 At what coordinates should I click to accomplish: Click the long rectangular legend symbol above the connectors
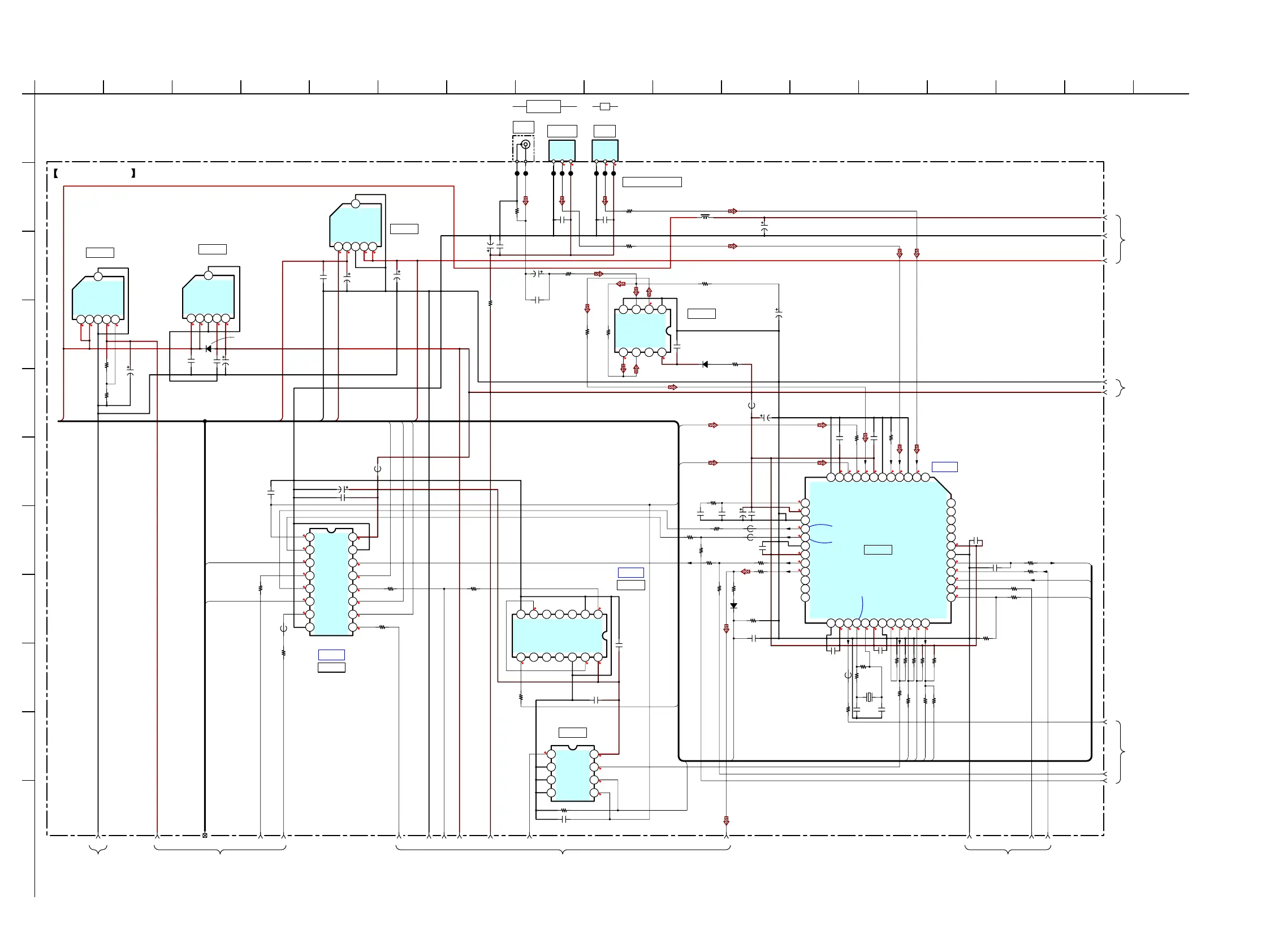(543, 106)
